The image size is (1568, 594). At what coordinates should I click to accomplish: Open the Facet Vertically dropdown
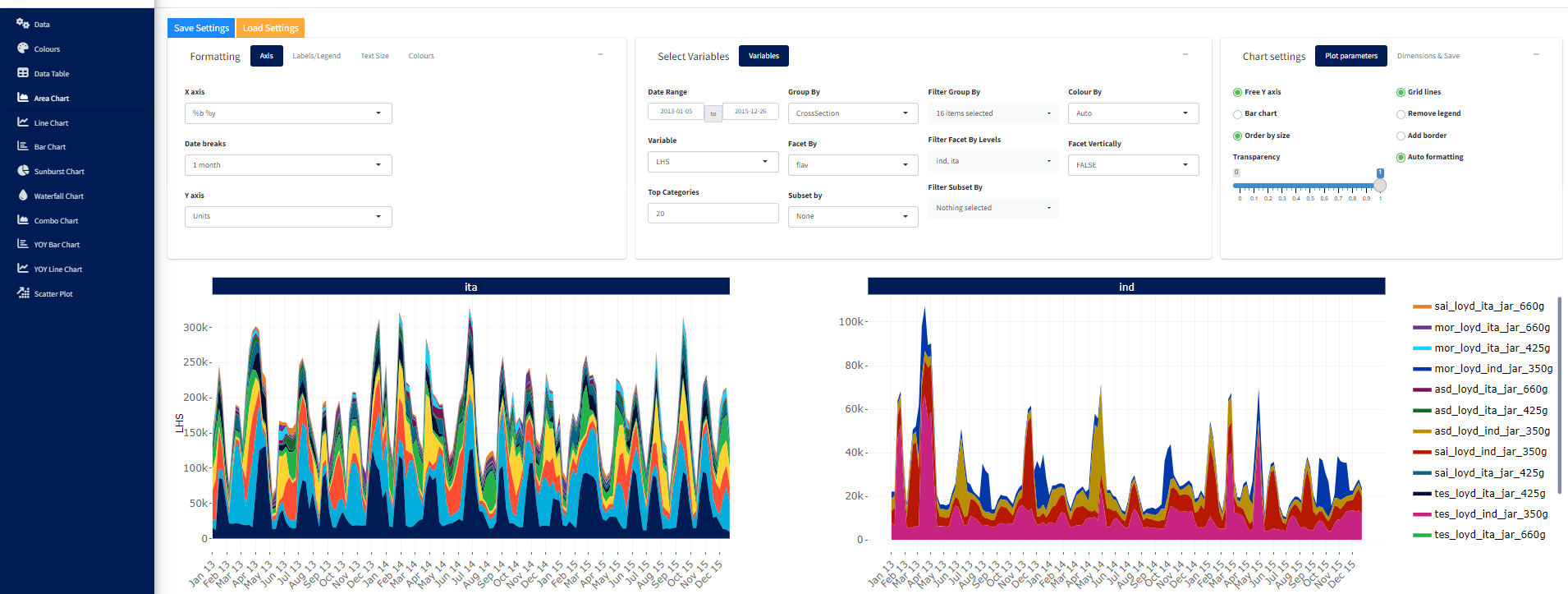1133,165
